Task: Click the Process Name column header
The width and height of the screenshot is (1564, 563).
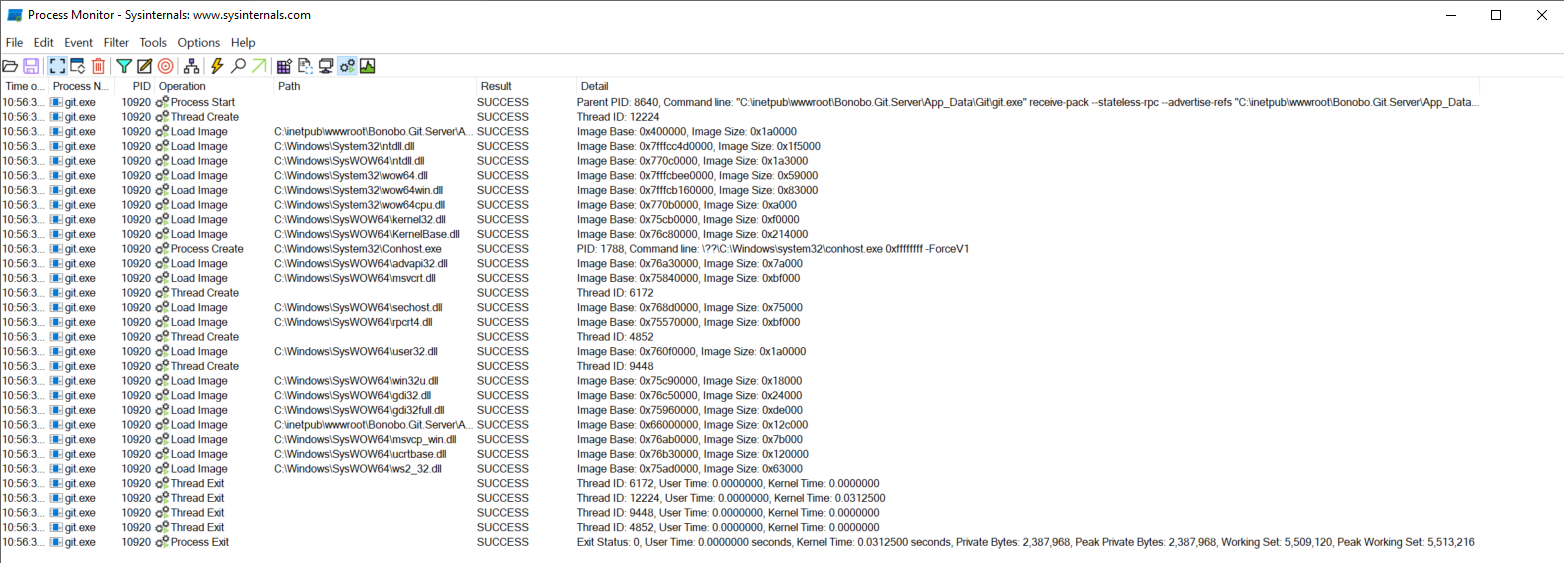Action: pos(81,86)
